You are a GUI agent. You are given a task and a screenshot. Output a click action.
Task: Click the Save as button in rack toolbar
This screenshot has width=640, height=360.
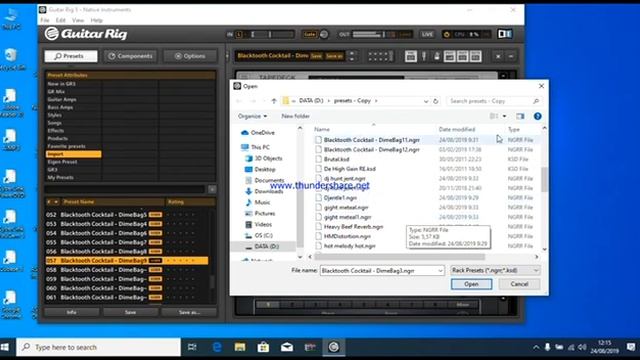tap(334, 56)
